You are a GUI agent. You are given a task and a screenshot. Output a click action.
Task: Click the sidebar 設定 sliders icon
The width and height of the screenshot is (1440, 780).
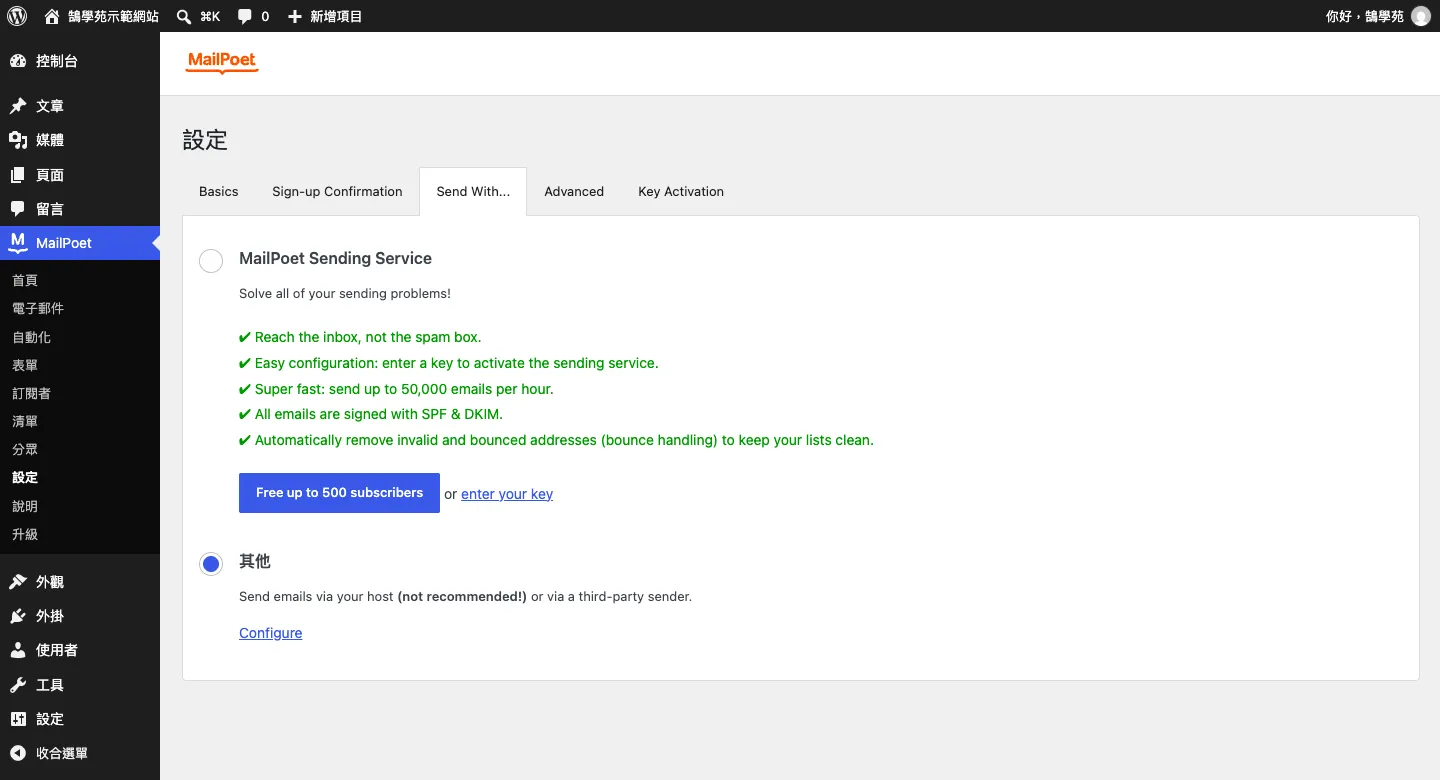coord(18,719)
